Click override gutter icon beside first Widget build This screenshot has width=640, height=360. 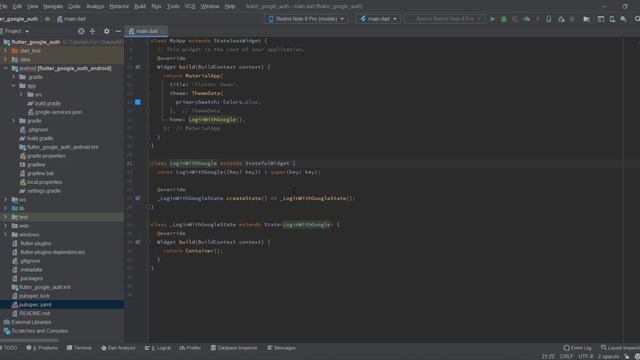coord(138,67)
